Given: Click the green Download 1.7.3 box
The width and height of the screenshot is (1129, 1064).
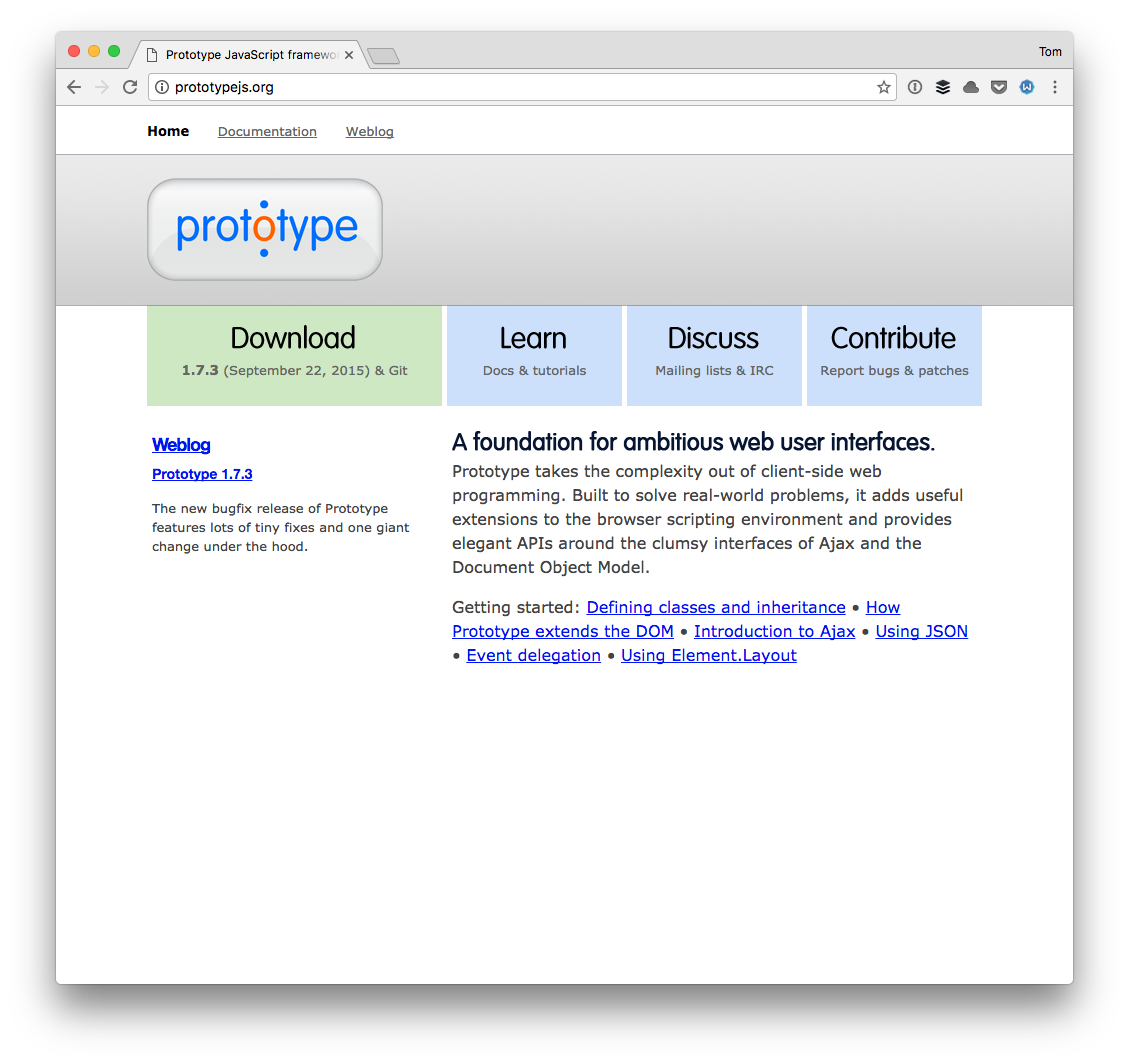Looking at the screenshot, I should [294, 355].
